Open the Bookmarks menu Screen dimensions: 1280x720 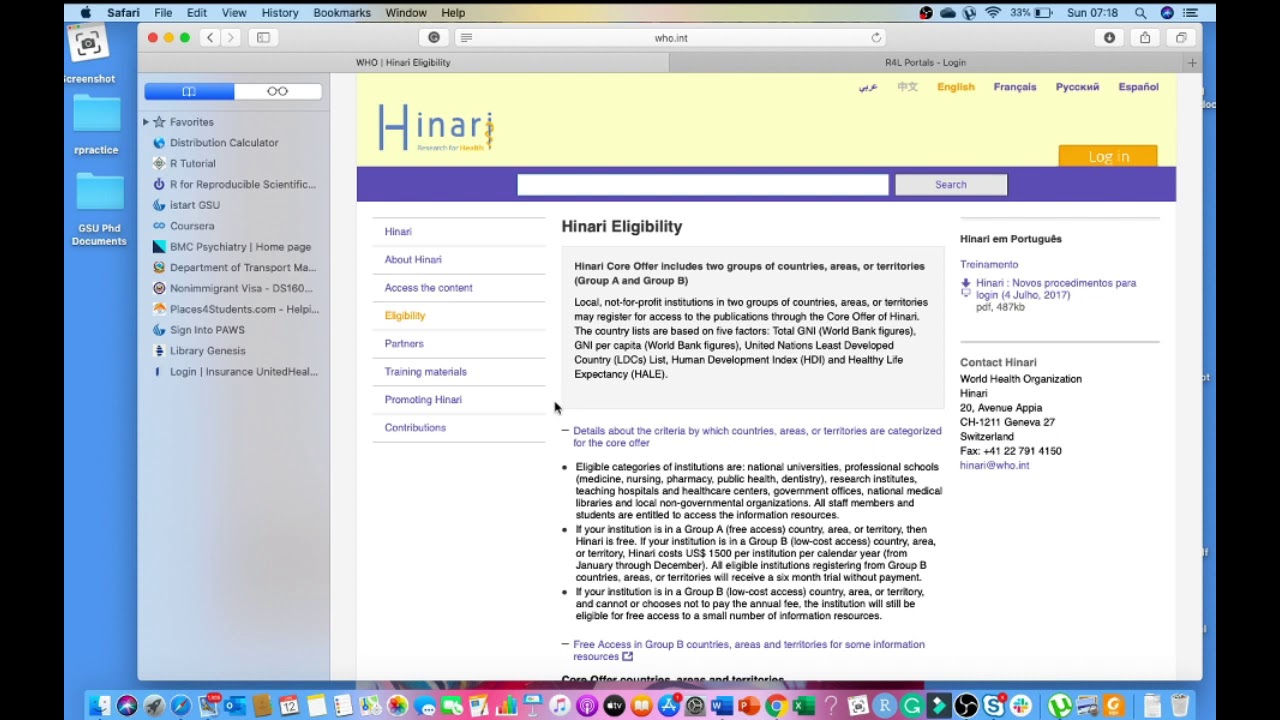(342, 13)
